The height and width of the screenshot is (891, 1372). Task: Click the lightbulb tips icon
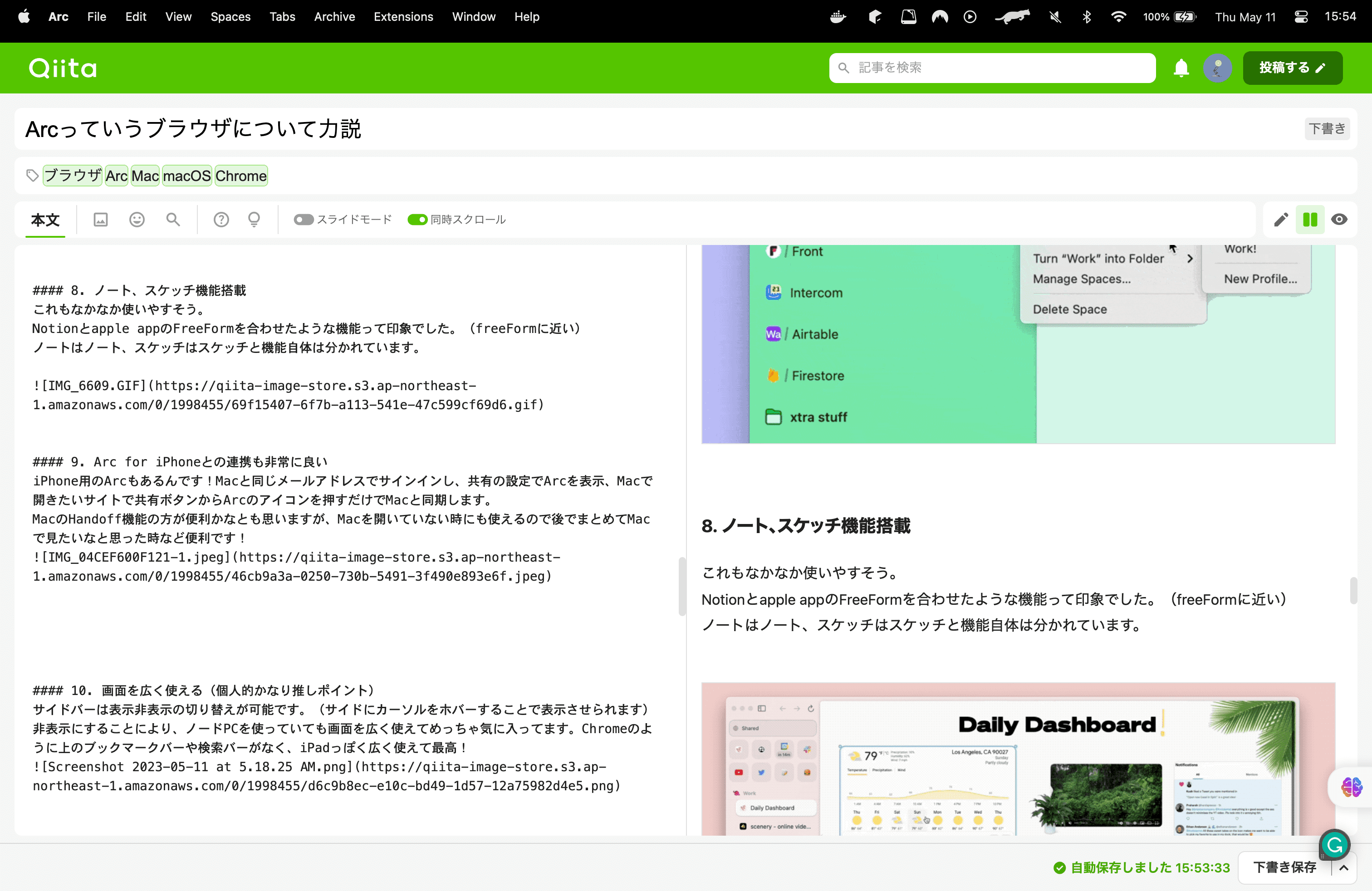pyautogui.click(x=254, y=220)
